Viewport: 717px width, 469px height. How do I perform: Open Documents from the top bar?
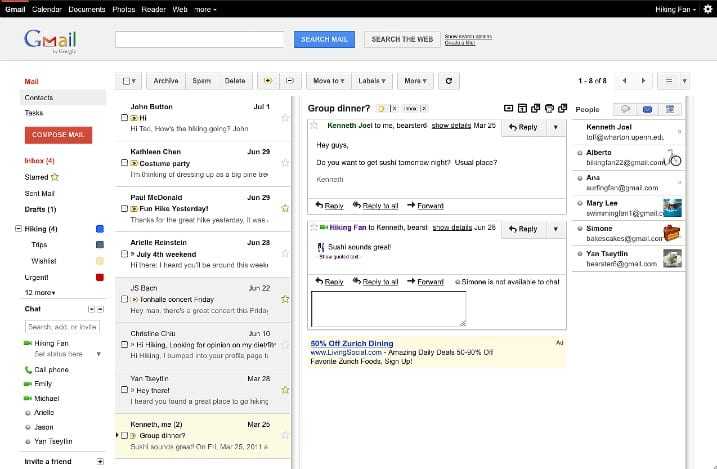tap(87, 9)
